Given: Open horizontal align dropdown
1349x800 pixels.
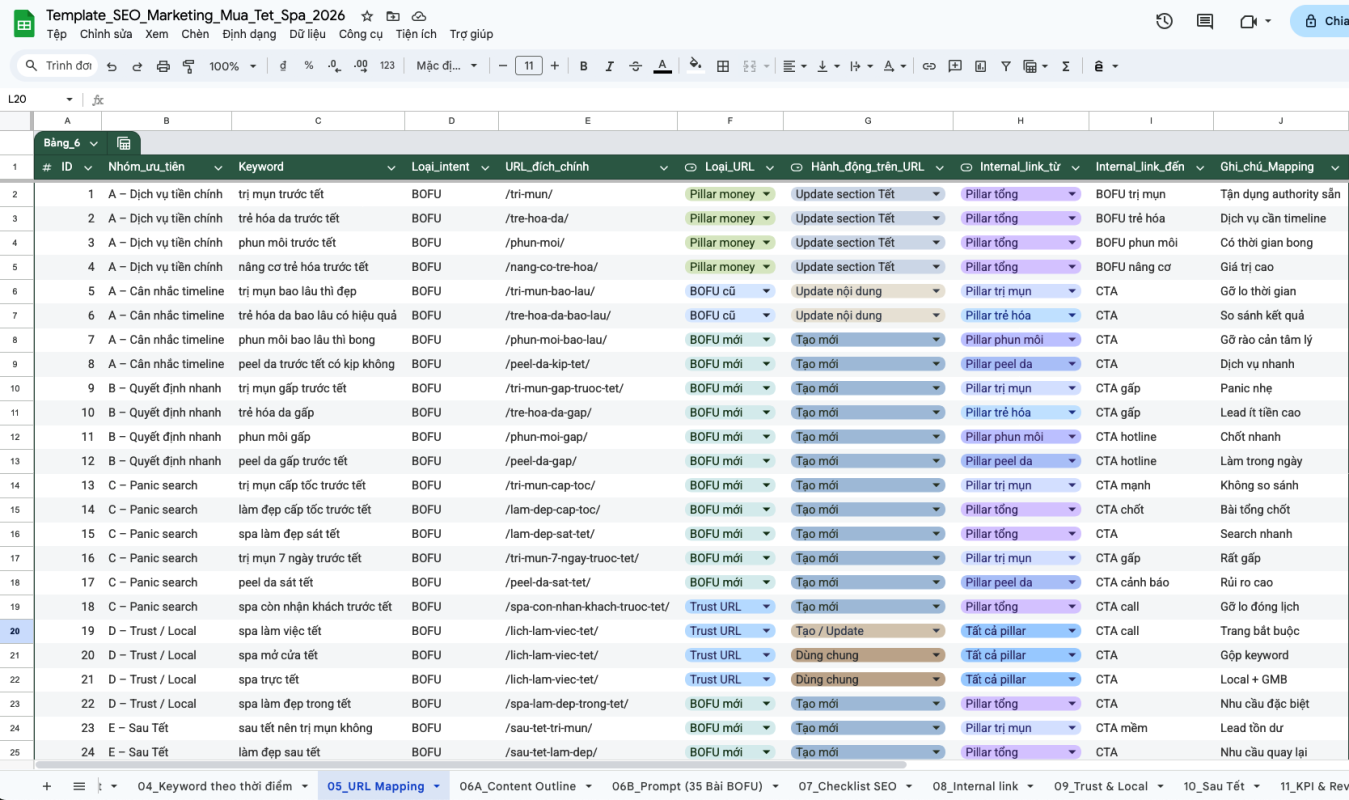Looking at the screenshot, I should pos(794,66).
